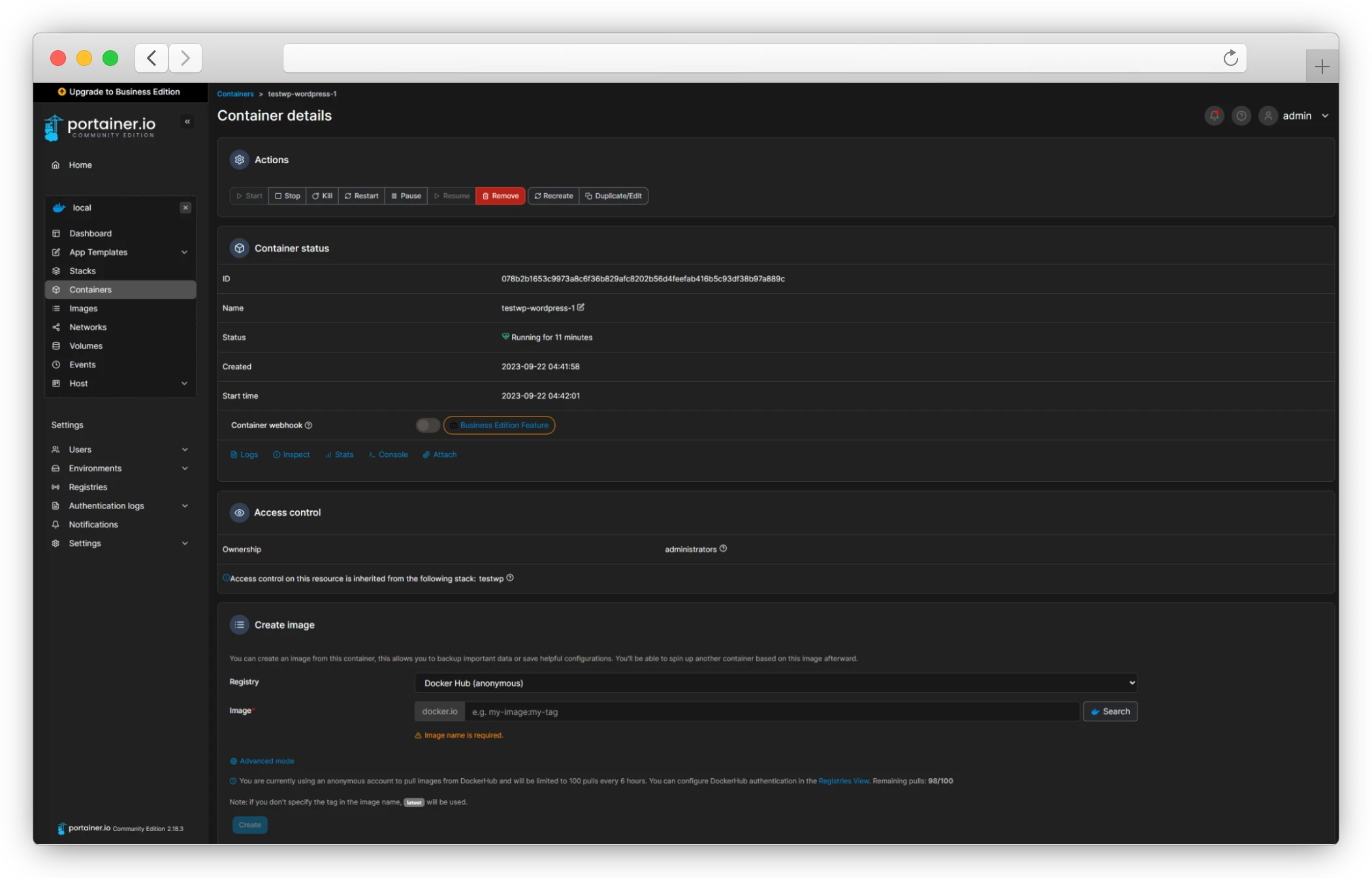Click the Container webhook info icon
The width and height of the screenshot is (1372, 878).
[x=309, y=425]
